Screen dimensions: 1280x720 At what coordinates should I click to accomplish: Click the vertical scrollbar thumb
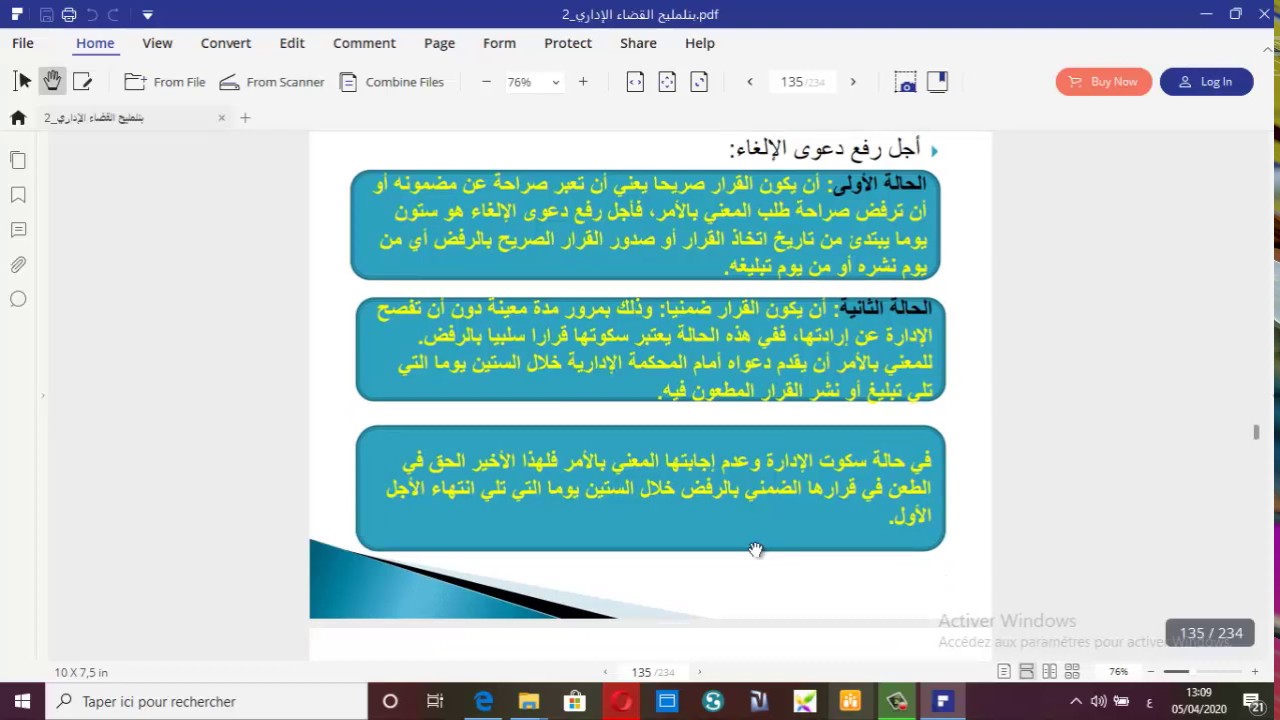point(1256,432)
